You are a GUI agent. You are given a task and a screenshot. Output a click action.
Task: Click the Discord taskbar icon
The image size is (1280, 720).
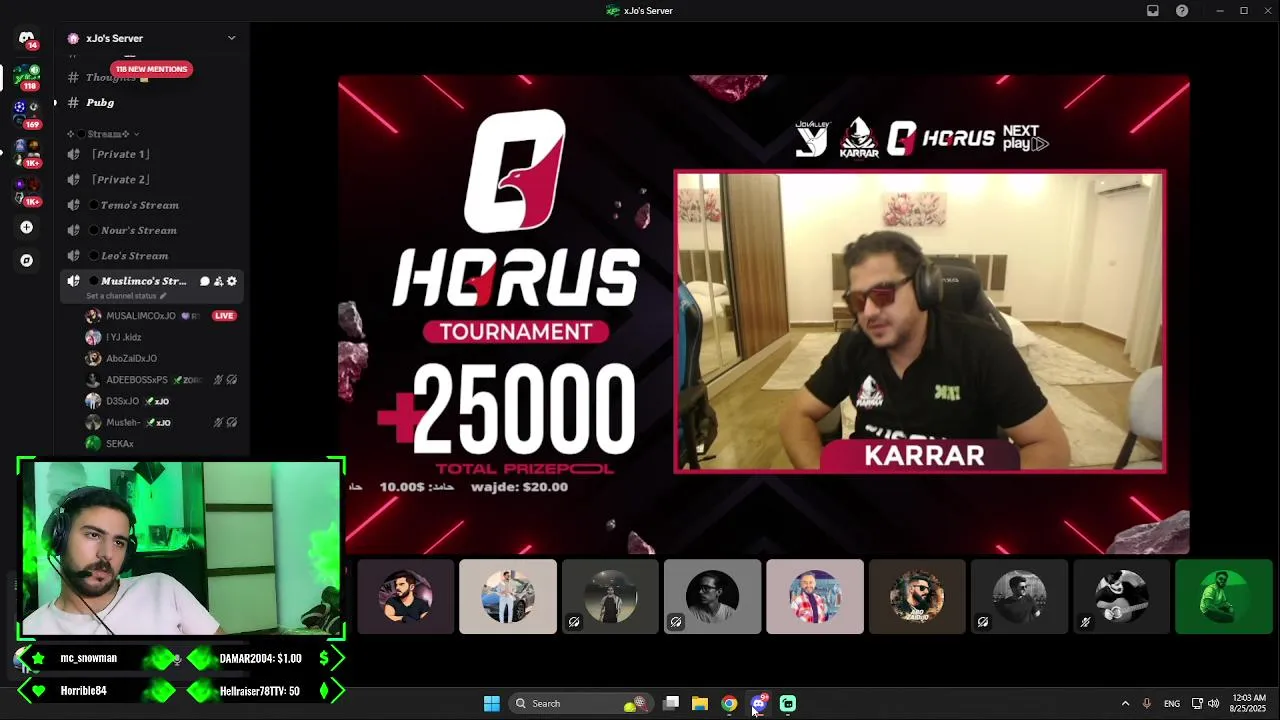click(759, 704)
